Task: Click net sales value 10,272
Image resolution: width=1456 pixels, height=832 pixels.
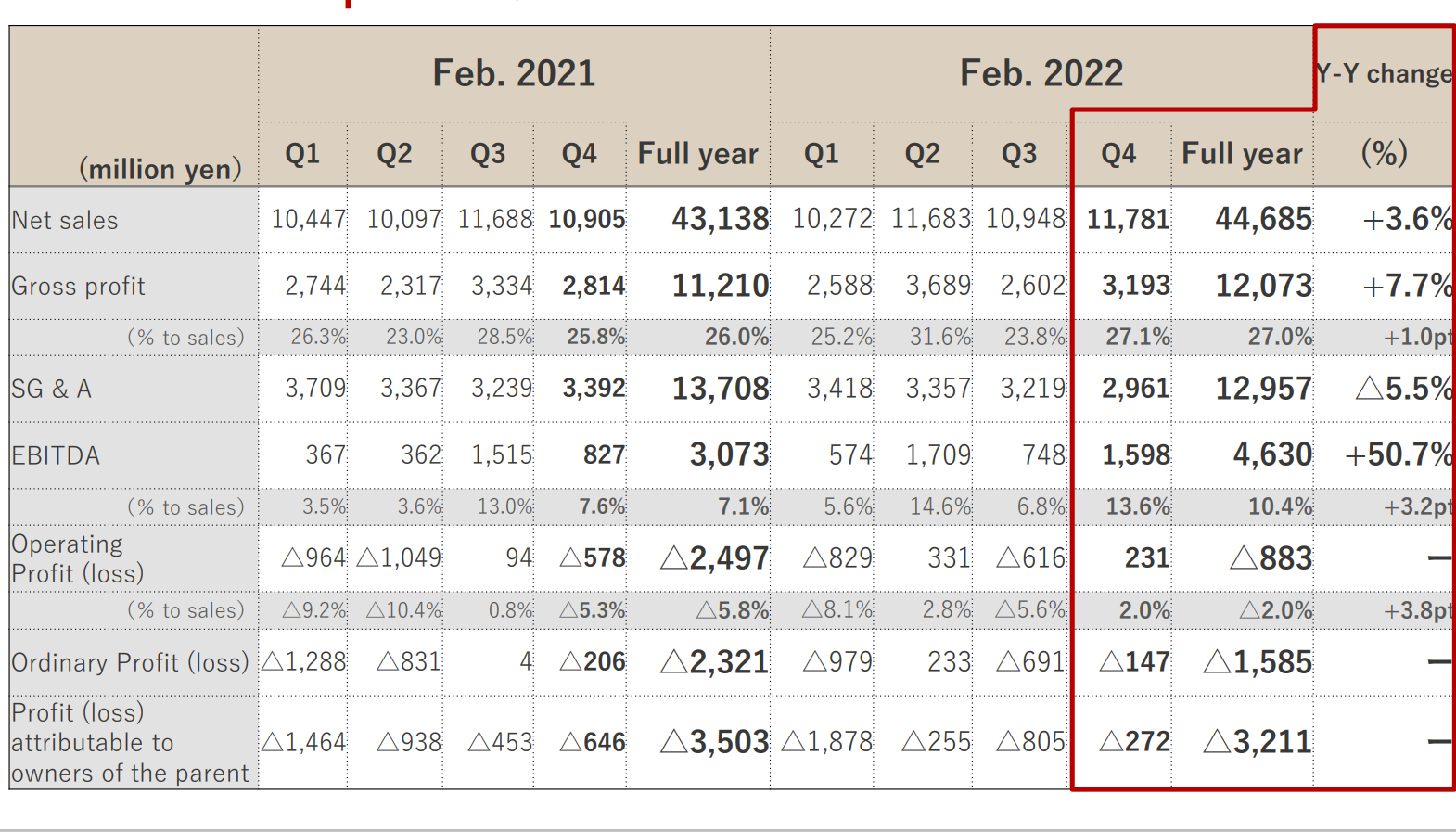Action: [x=832, y=220]
